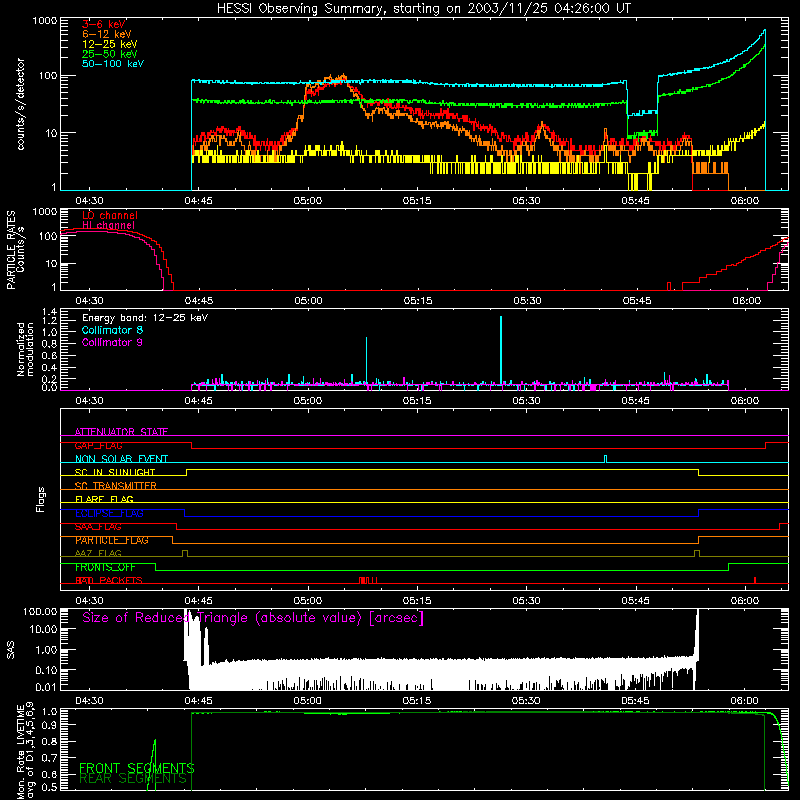The width and height of the screenshot is (800, 800).
Task: Click the NON_SOLAR_EVENT pulse near 05:41
Action: point(606,459)
